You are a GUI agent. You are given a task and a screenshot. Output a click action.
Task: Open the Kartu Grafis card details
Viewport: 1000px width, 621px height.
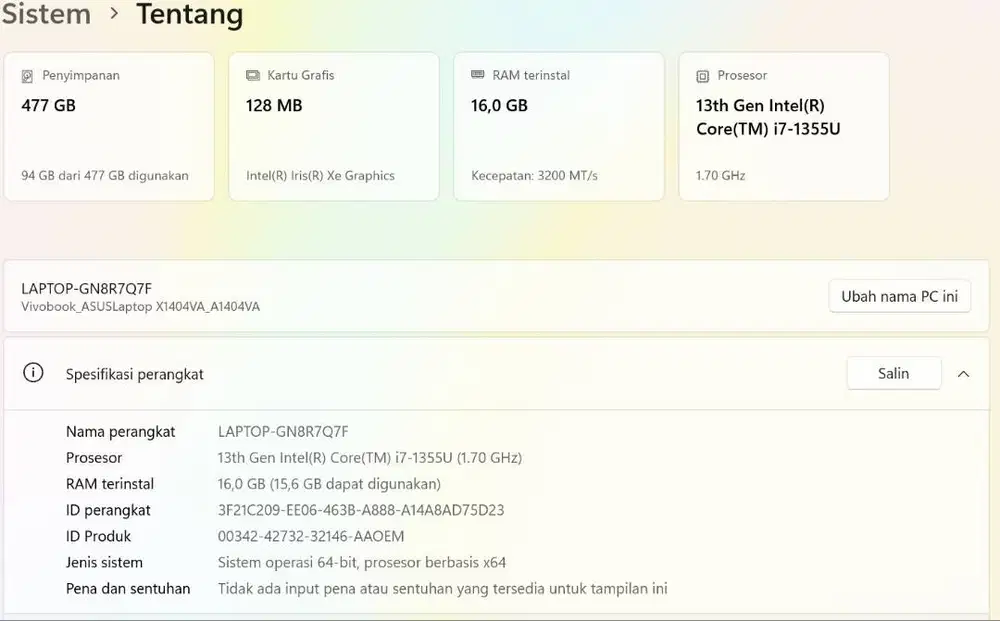pos(333,126)
